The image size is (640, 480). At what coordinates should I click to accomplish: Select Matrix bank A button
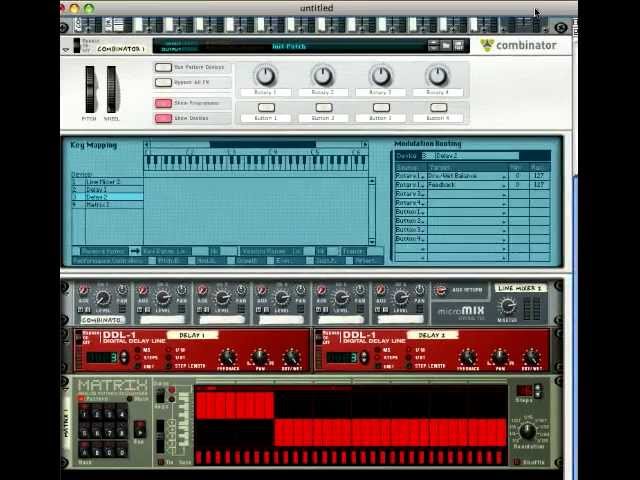click(84, 451)
